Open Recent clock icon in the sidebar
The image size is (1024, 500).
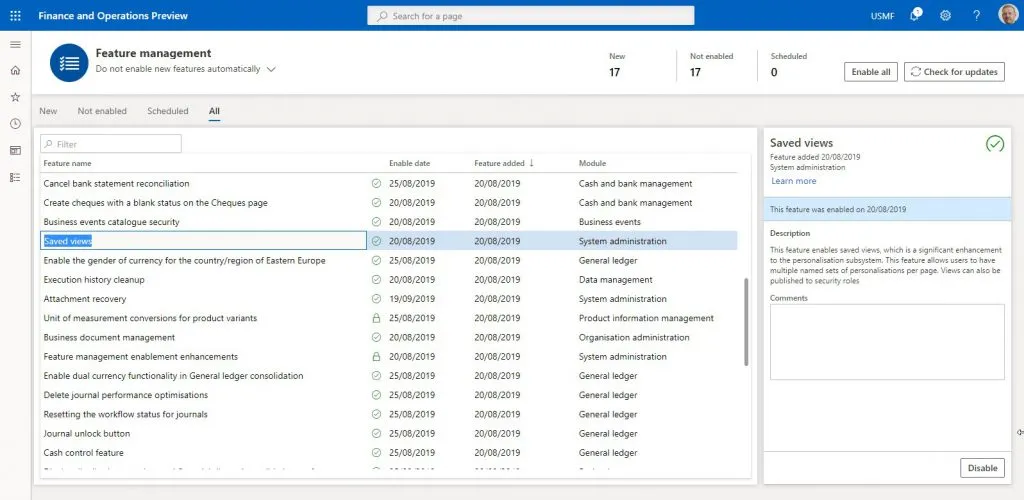[x=16, y=124]
